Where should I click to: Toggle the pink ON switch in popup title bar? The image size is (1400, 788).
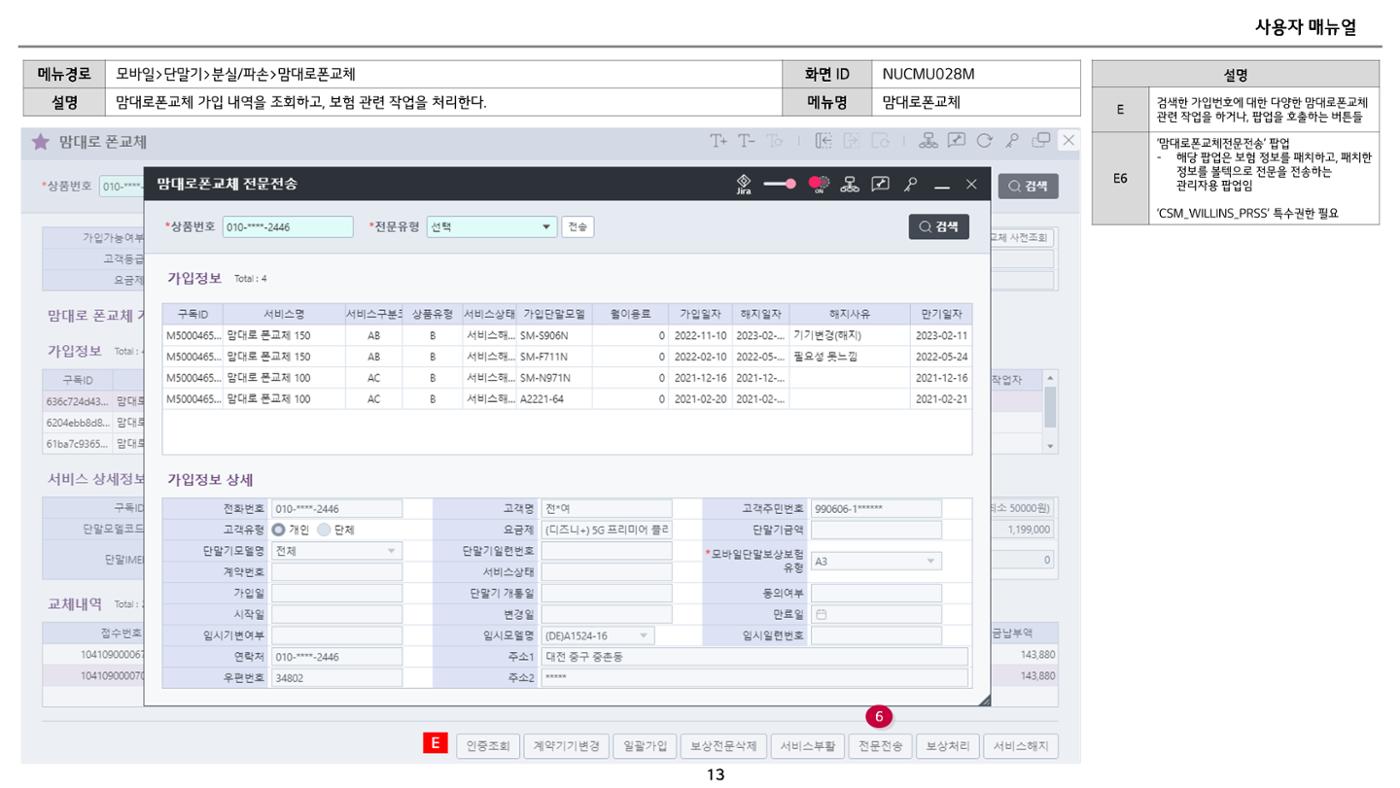[820, 184]
